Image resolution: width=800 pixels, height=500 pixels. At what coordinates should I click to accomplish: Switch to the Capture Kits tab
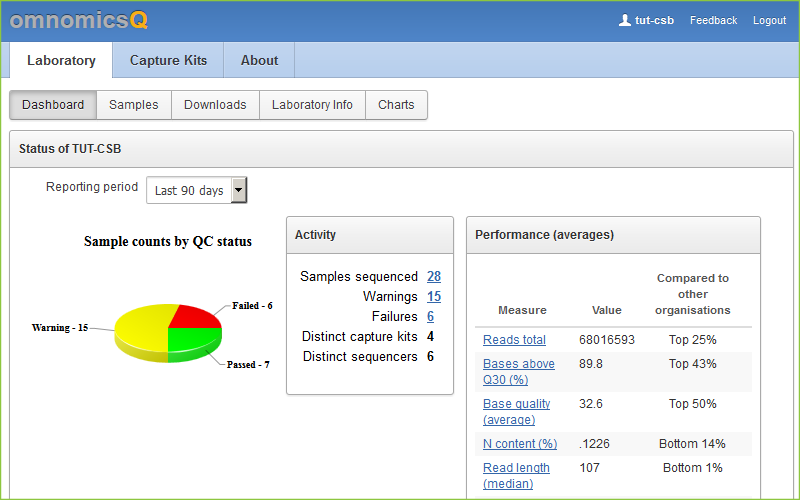click(x=168, y=60)
